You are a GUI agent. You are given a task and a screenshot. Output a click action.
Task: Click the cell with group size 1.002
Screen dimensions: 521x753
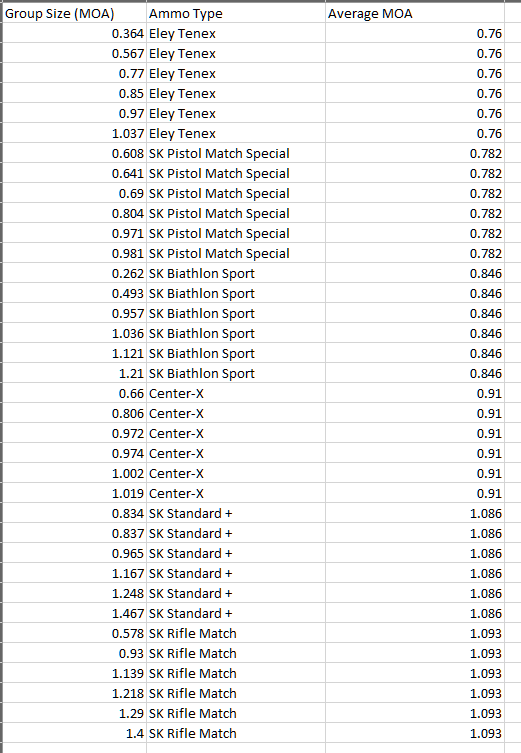(x=74, y=474)
